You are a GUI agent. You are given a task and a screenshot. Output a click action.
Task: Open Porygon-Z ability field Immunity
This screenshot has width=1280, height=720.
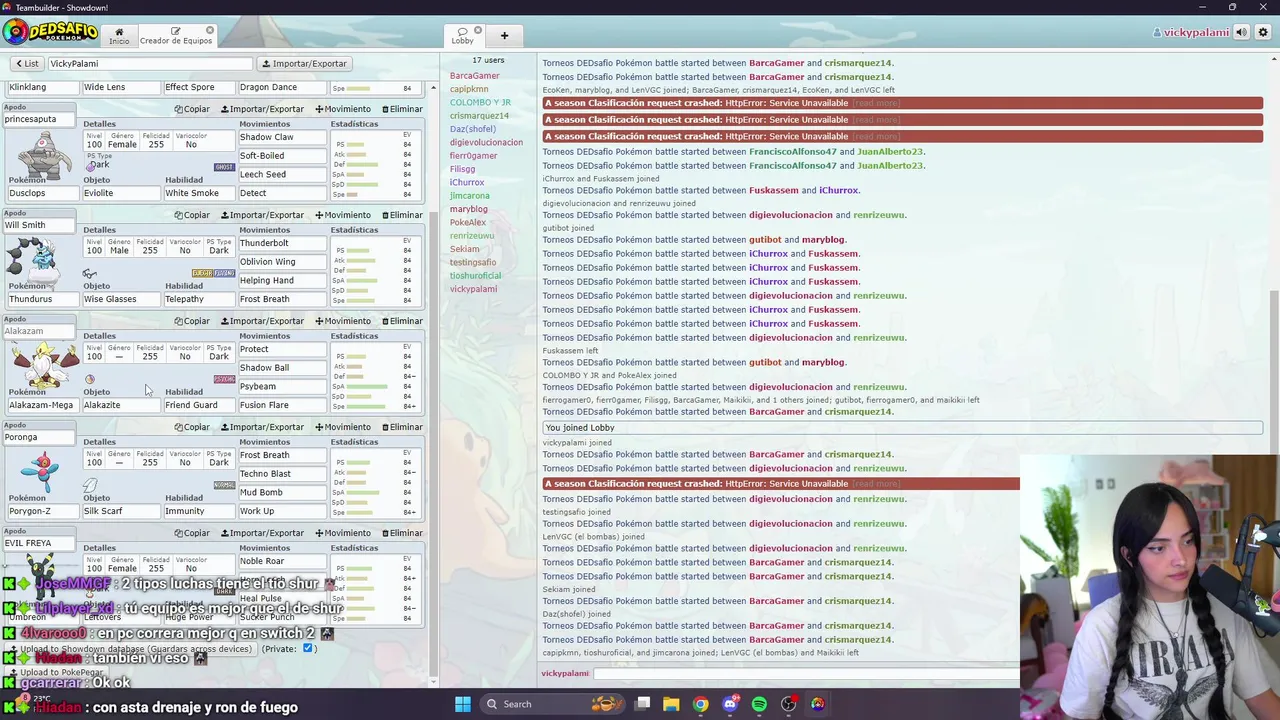click(x=198, y=511)
